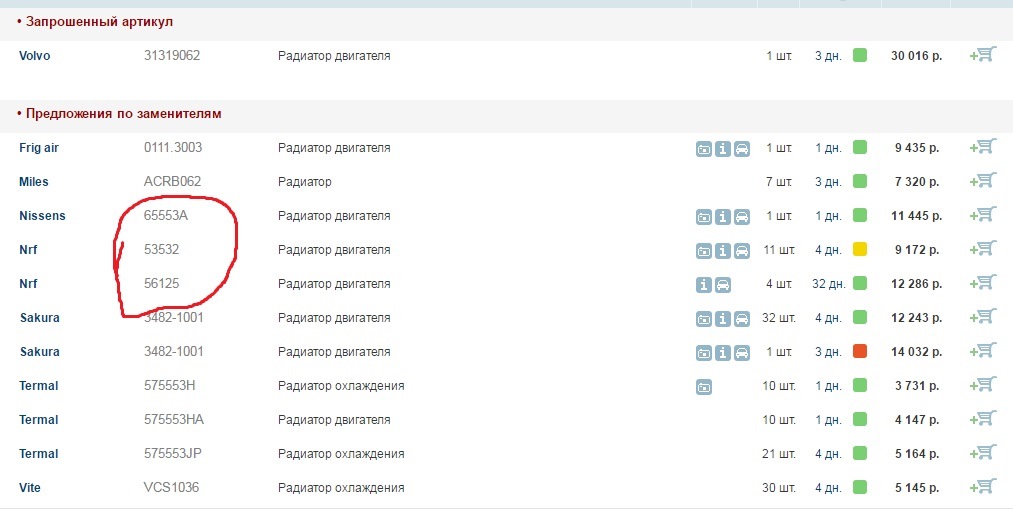The height and width of the screenshot is (522, 1013).
Task: Click the 32 дн. delivery time for Nrf 56125
Action: pos(829,284)
